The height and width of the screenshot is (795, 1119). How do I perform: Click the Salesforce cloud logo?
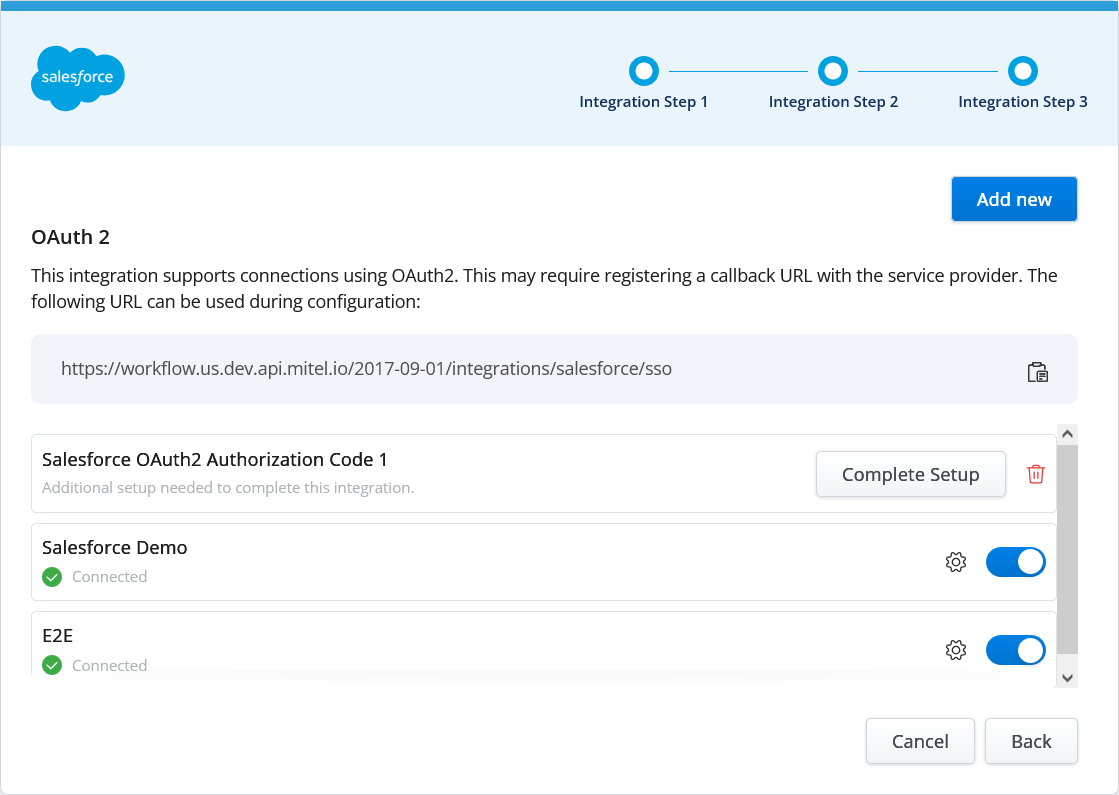(x=77, y=78)
